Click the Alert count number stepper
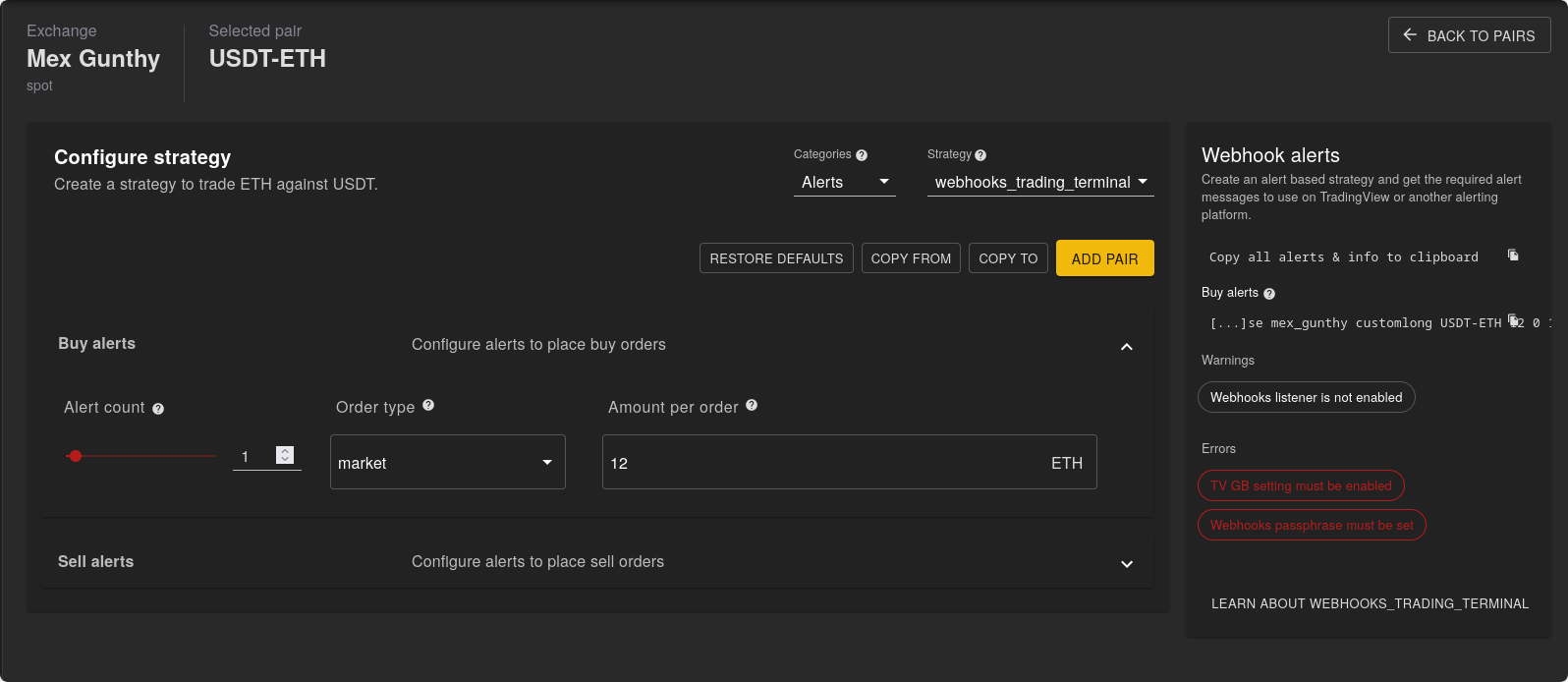1568x682 pixels. tap(285, 455)
